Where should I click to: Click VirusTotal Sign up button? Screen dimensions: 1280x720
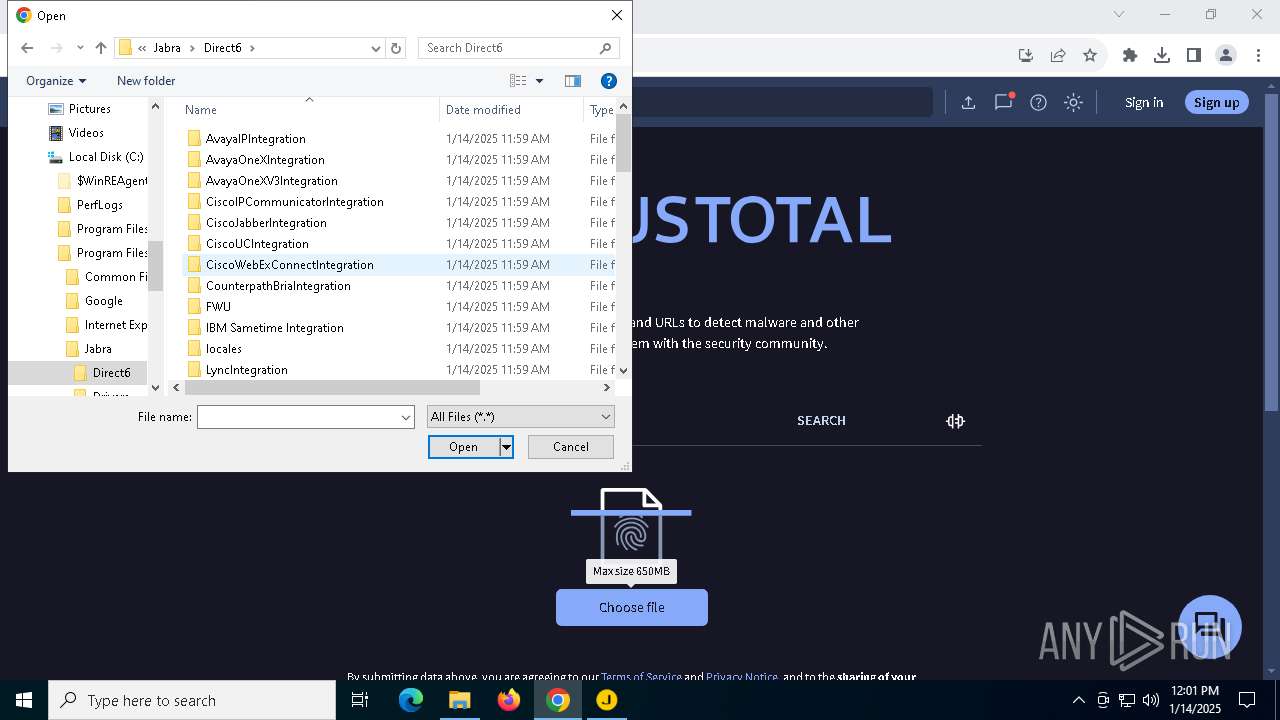(1216, 102)
